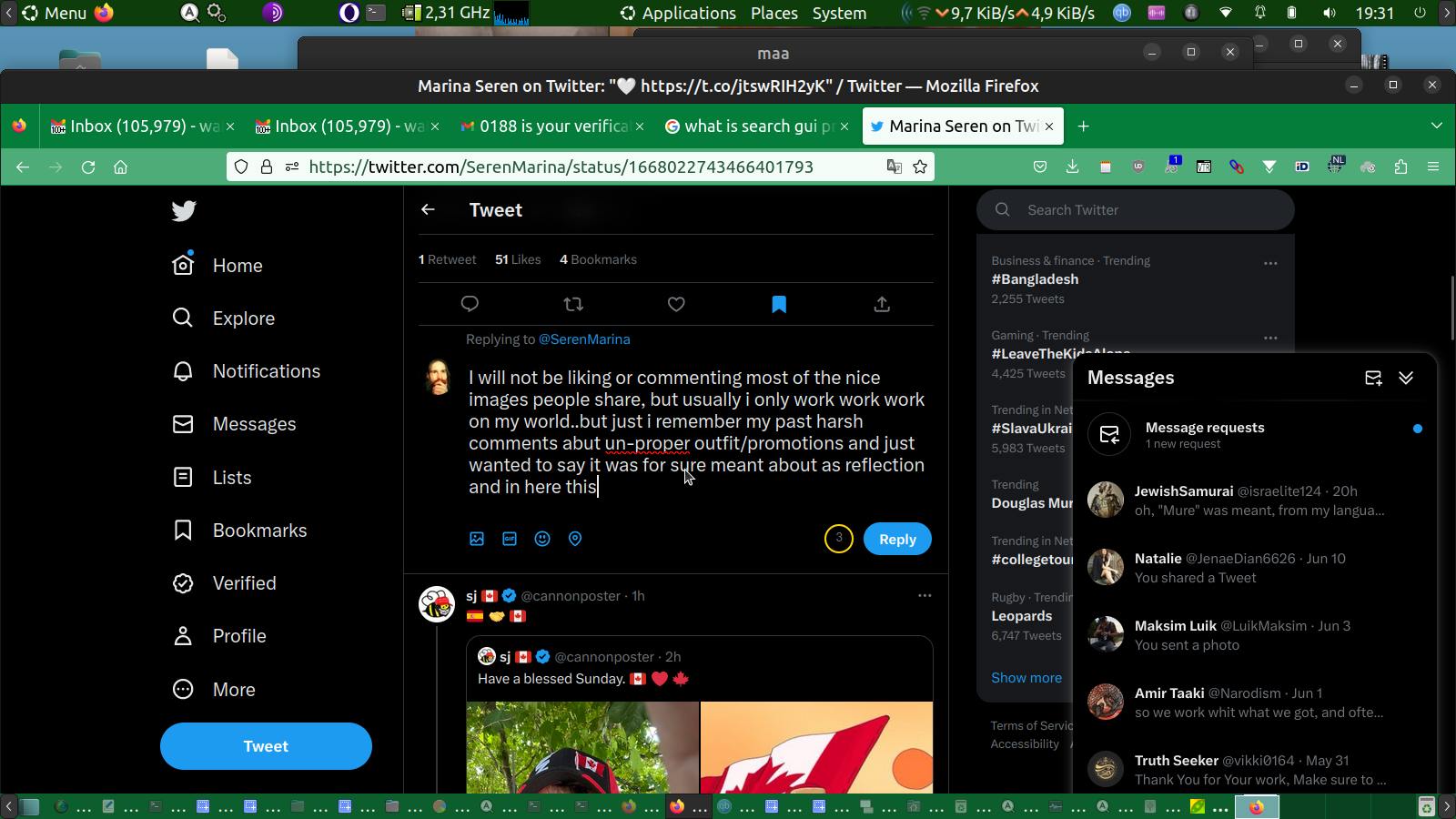1456x819 pixels.
Task: Go to your Profile page
Action: 219,636
